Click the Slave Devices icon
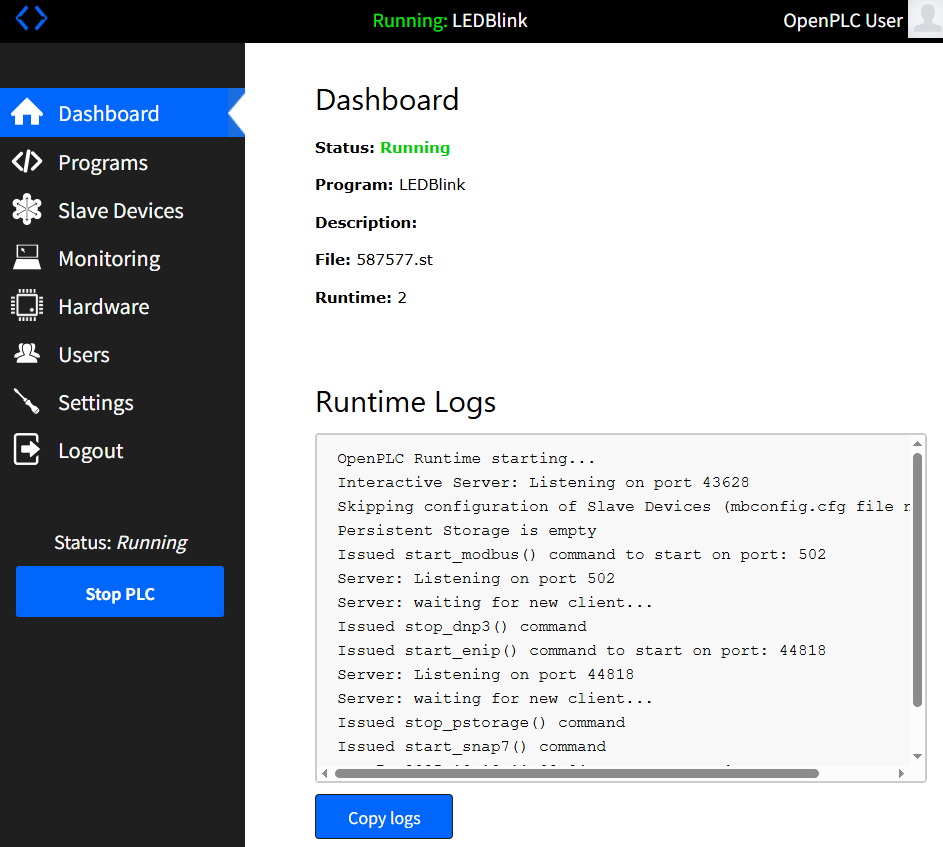 [x=27, y=210]
